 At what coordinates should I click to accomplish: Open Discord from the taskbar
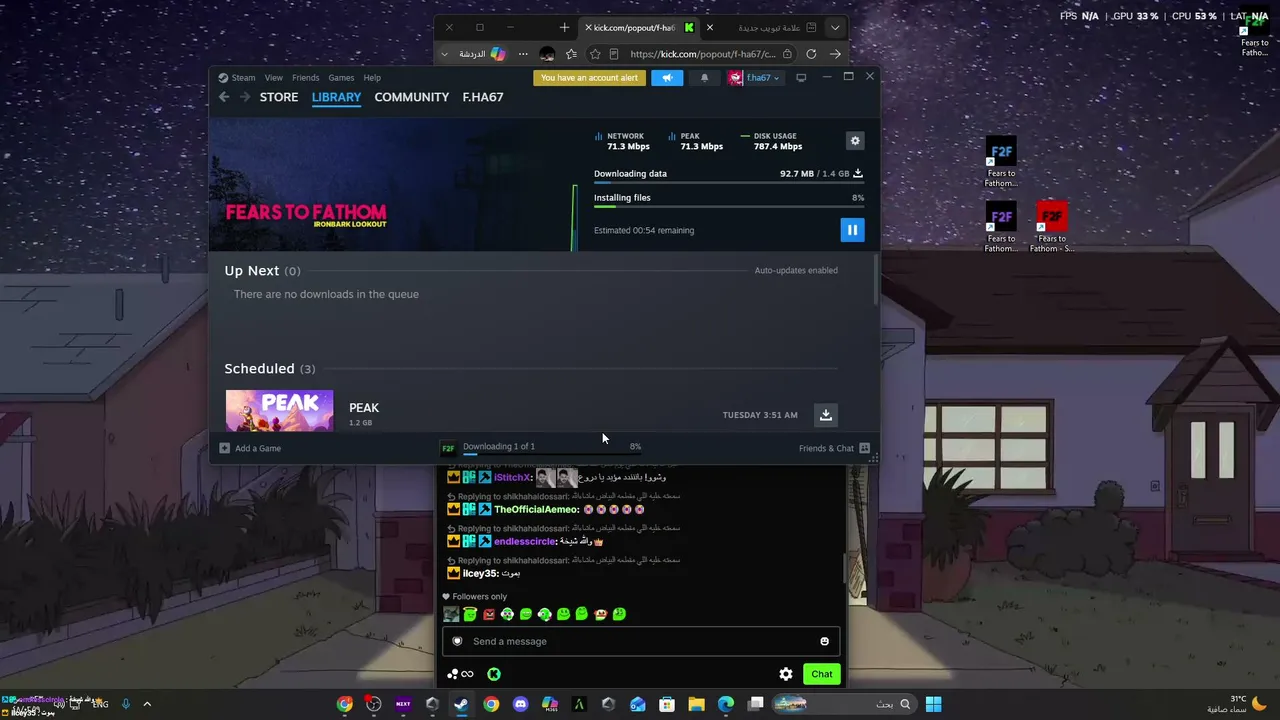(520, 704)
